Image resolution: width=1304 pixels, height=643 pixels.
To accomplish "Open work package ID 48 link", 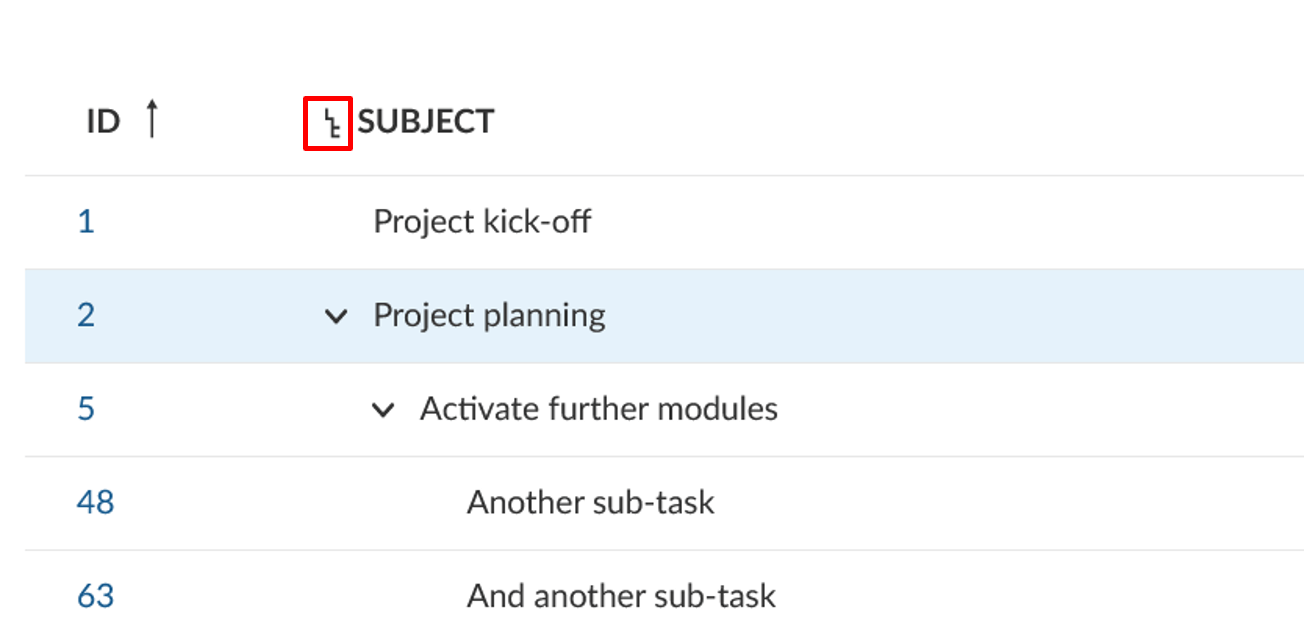I will click(x=95, y=502).
